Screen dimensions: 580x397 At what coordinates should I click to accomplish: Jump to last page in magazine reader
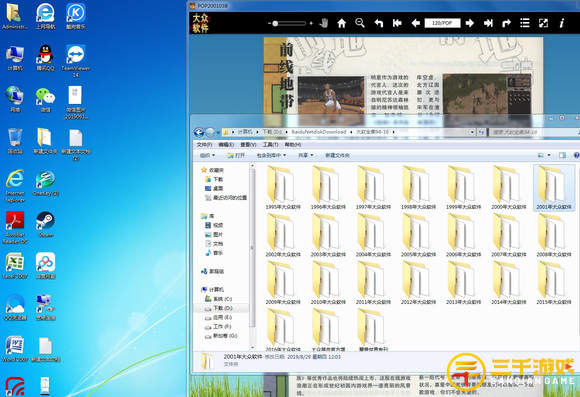488,23
